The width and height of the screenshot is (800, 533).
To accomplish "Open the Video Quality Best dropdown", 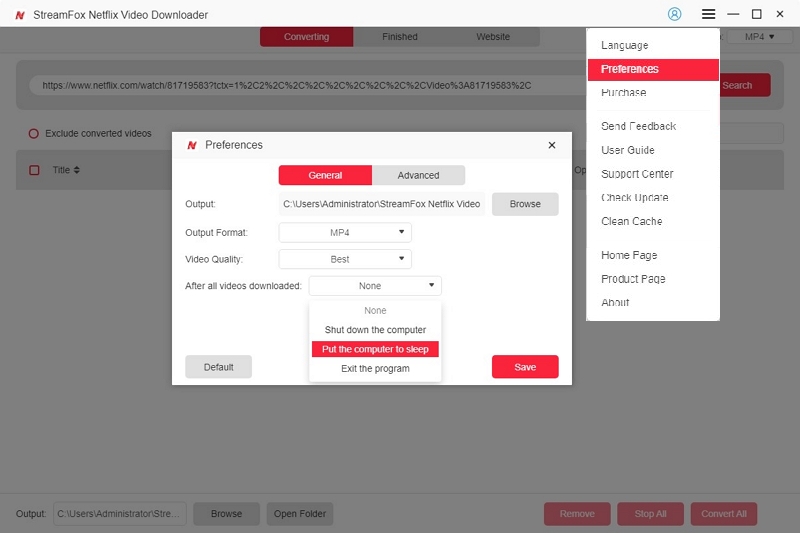I will click(345, 259).
